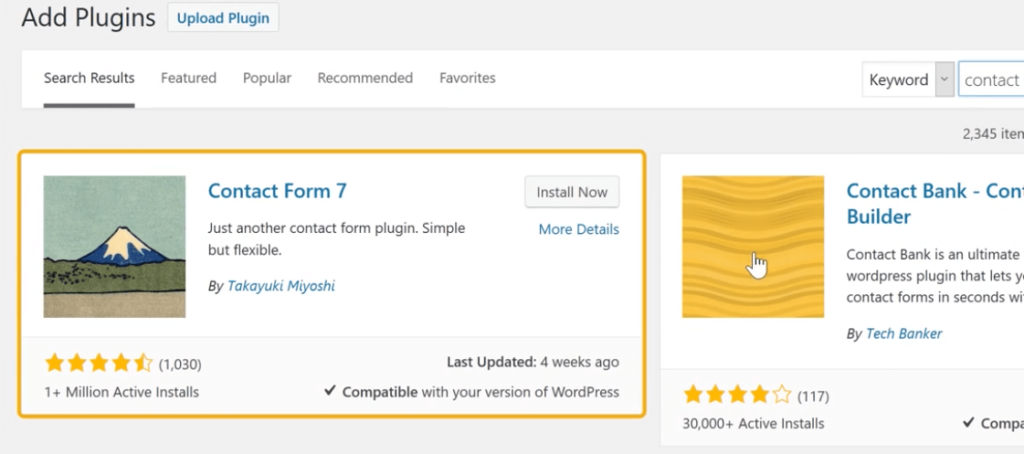Select the Search Results tab
Image resolution: width=1024 pixels, height=454 pixels.
click(89, 78)
